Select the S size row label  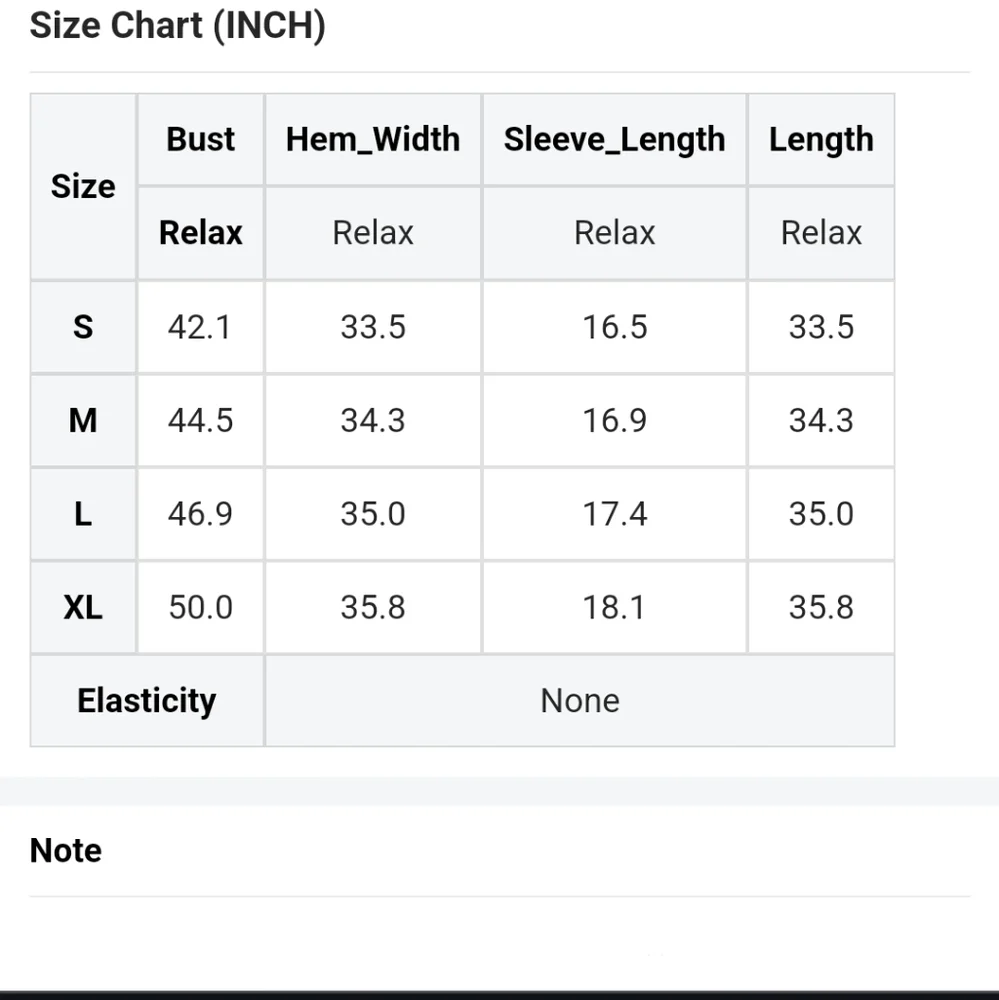(x=83, y=327)
